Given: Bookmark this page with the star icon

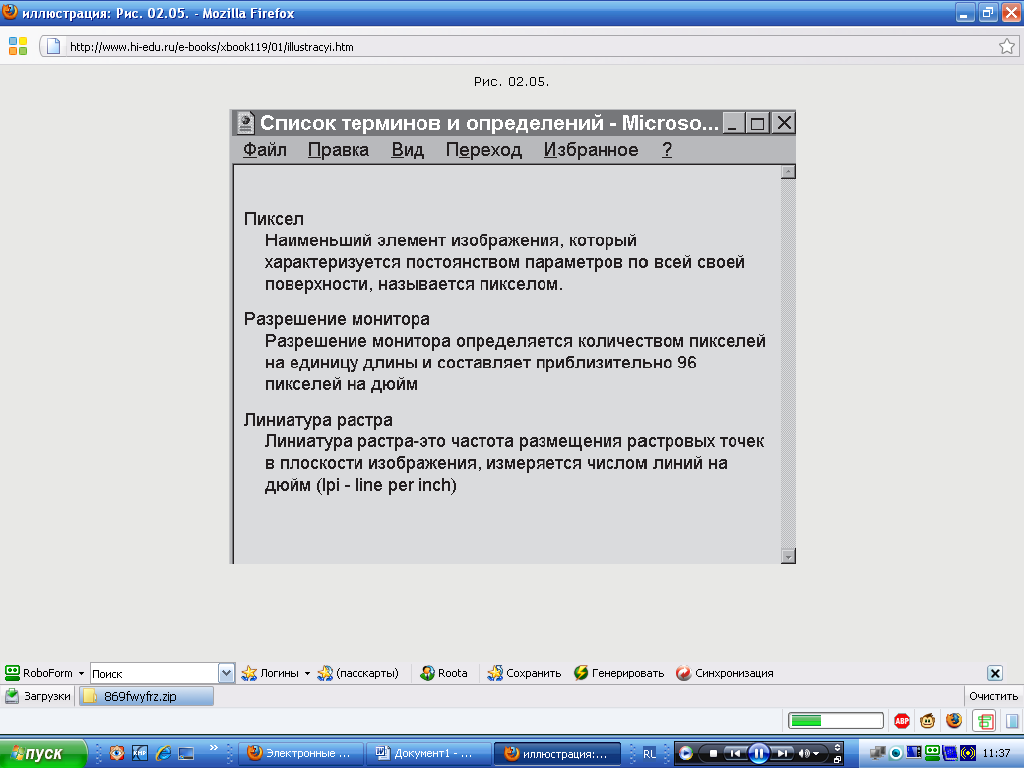Looking at the screenshot, I should click(x=1006, y=46).
